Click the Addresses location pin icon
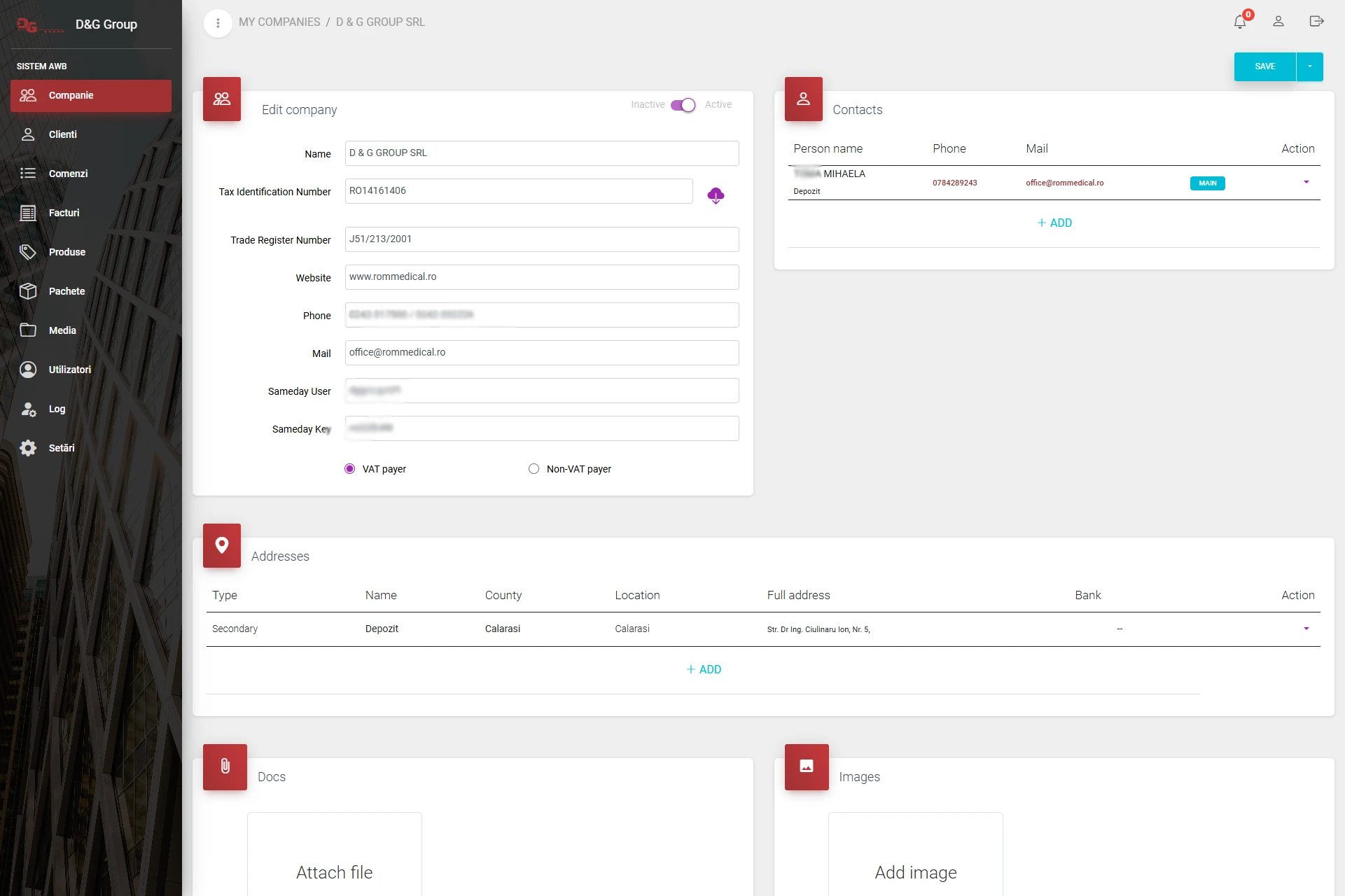The image size is (1345, 896). tap(222, 545)
